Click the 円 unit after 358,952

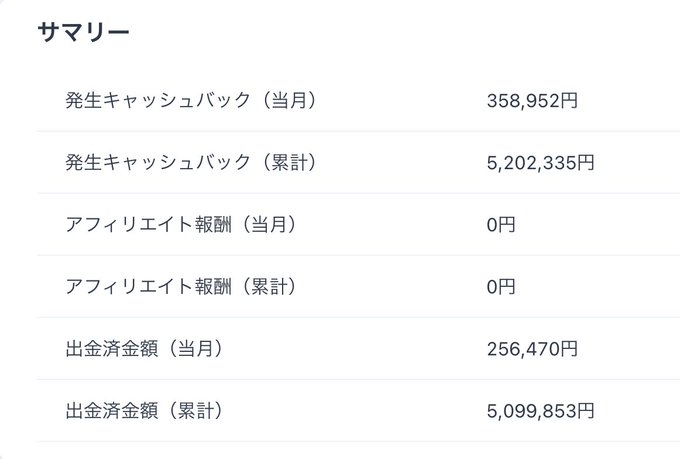(569, 100)
